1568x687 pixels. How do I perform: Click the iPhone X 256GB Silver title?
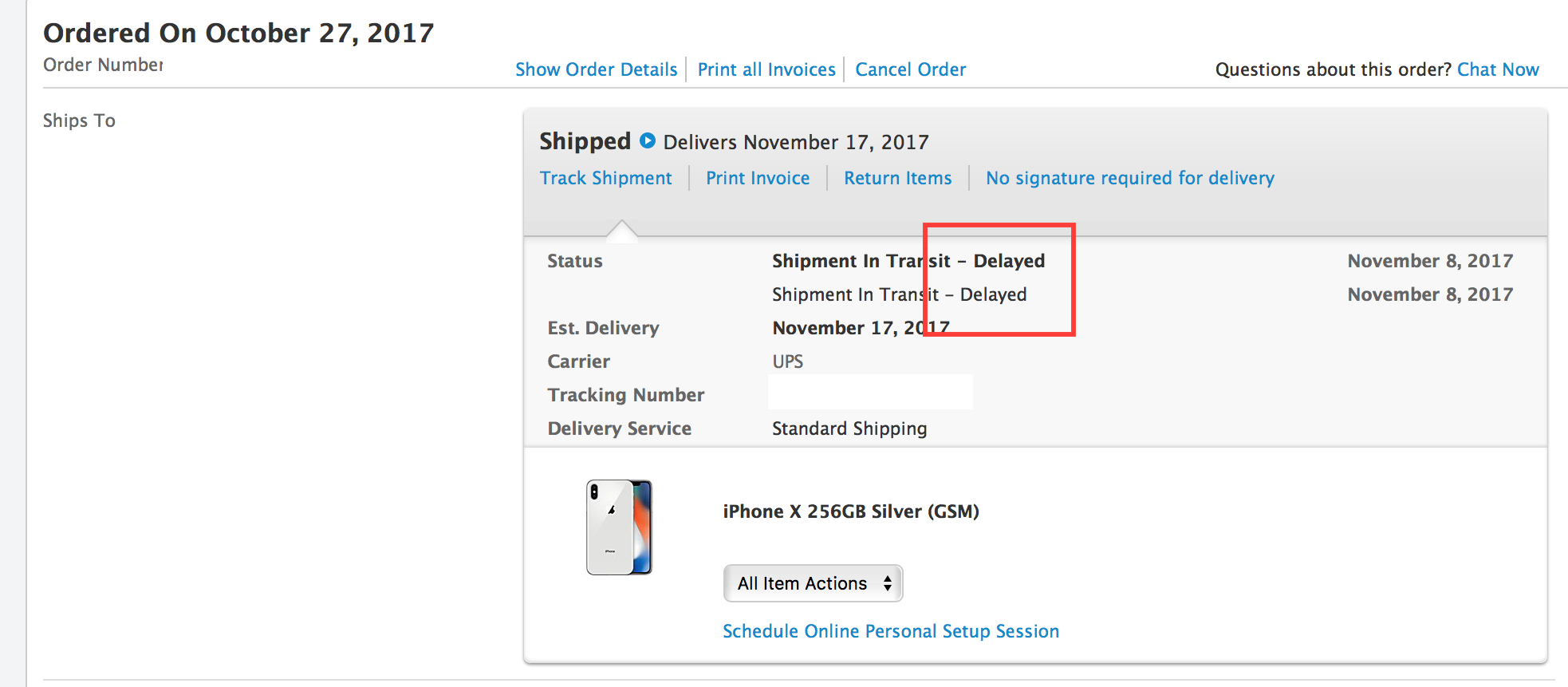tap(850, 511)
